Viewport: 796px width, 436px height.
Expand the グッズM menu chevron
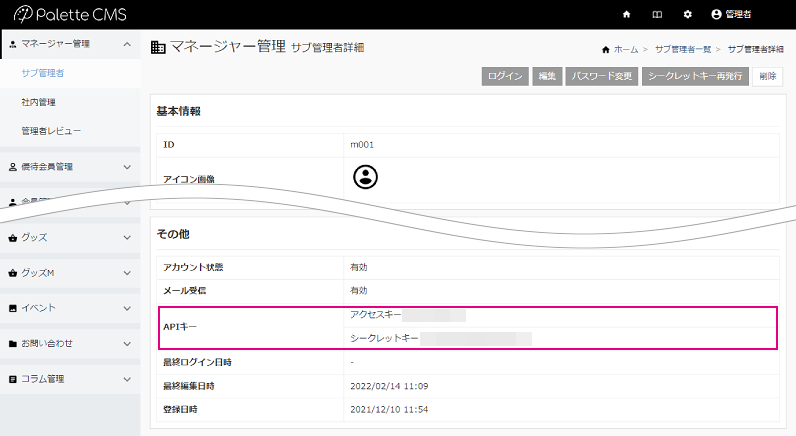click(x=127, y=273)
